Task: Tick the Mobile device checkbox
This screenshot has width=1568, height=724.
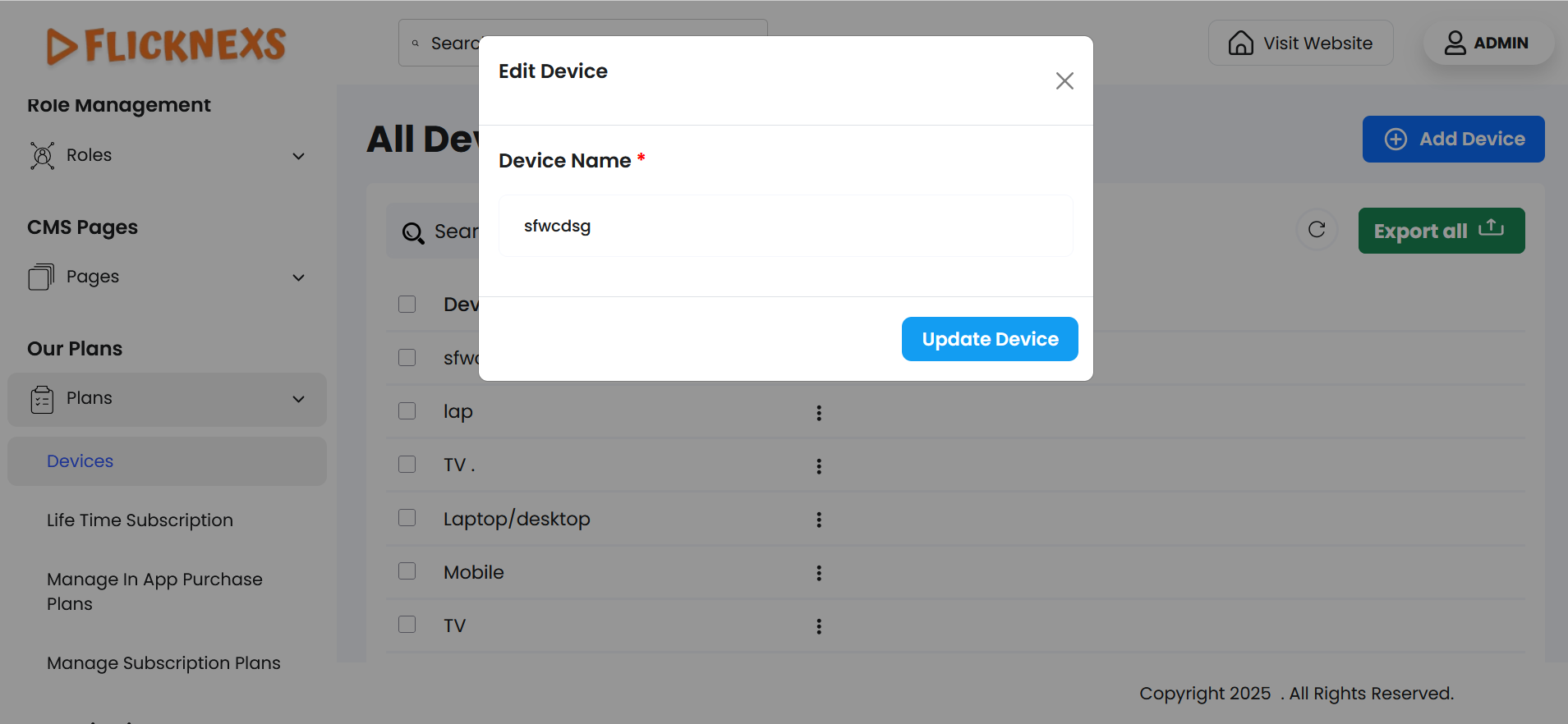Action: 407,571
